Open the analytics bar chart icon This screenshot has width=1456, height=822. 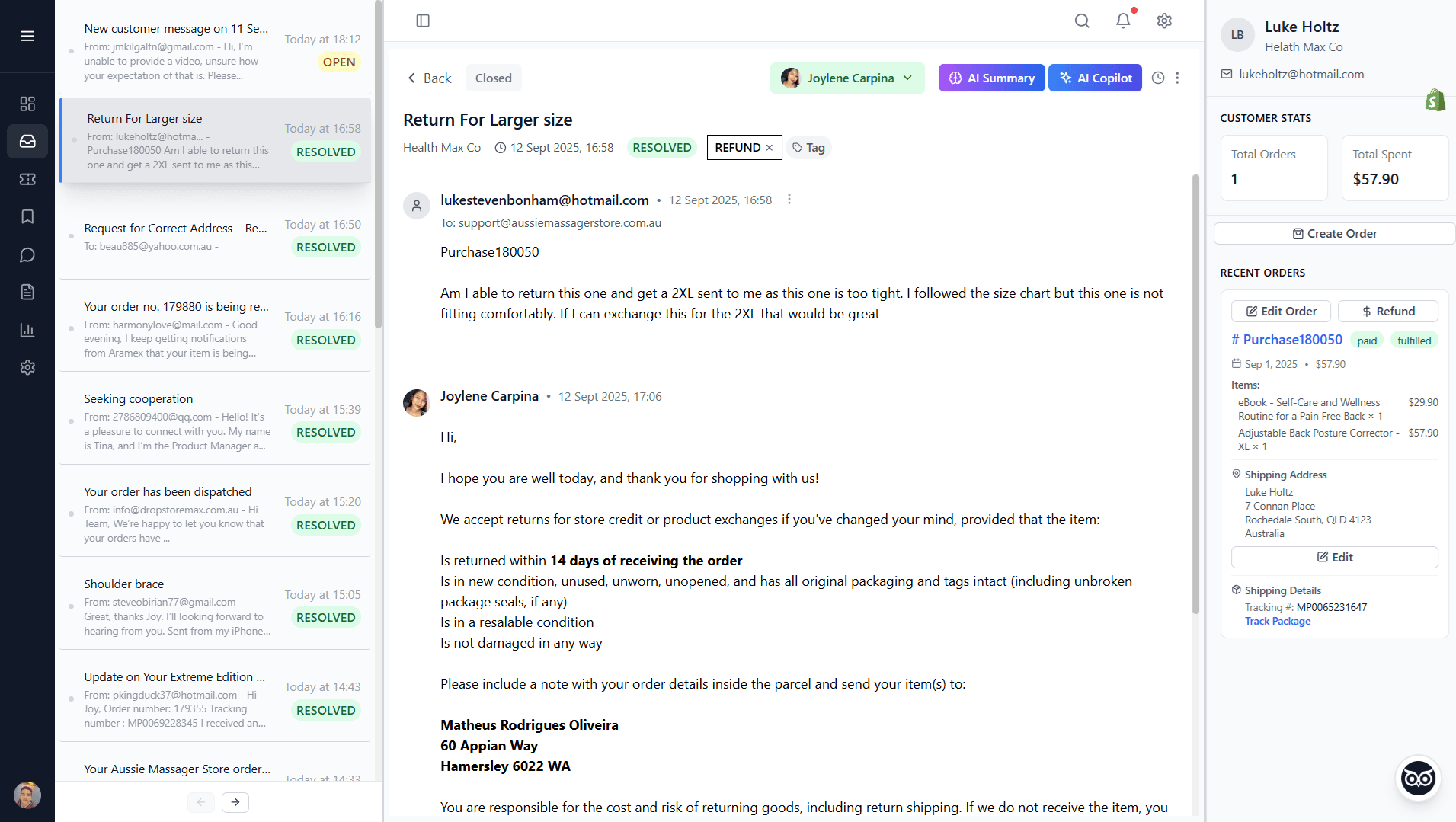point(27,330)
